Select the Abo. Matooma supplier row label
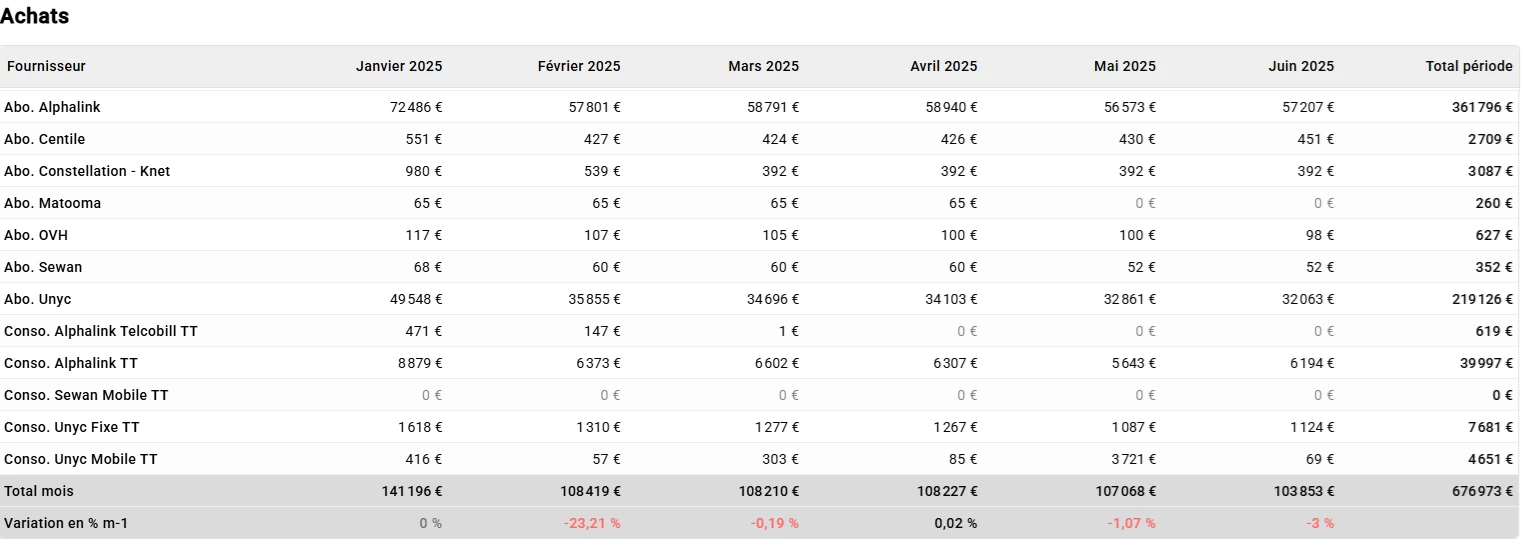 (52, 203)
